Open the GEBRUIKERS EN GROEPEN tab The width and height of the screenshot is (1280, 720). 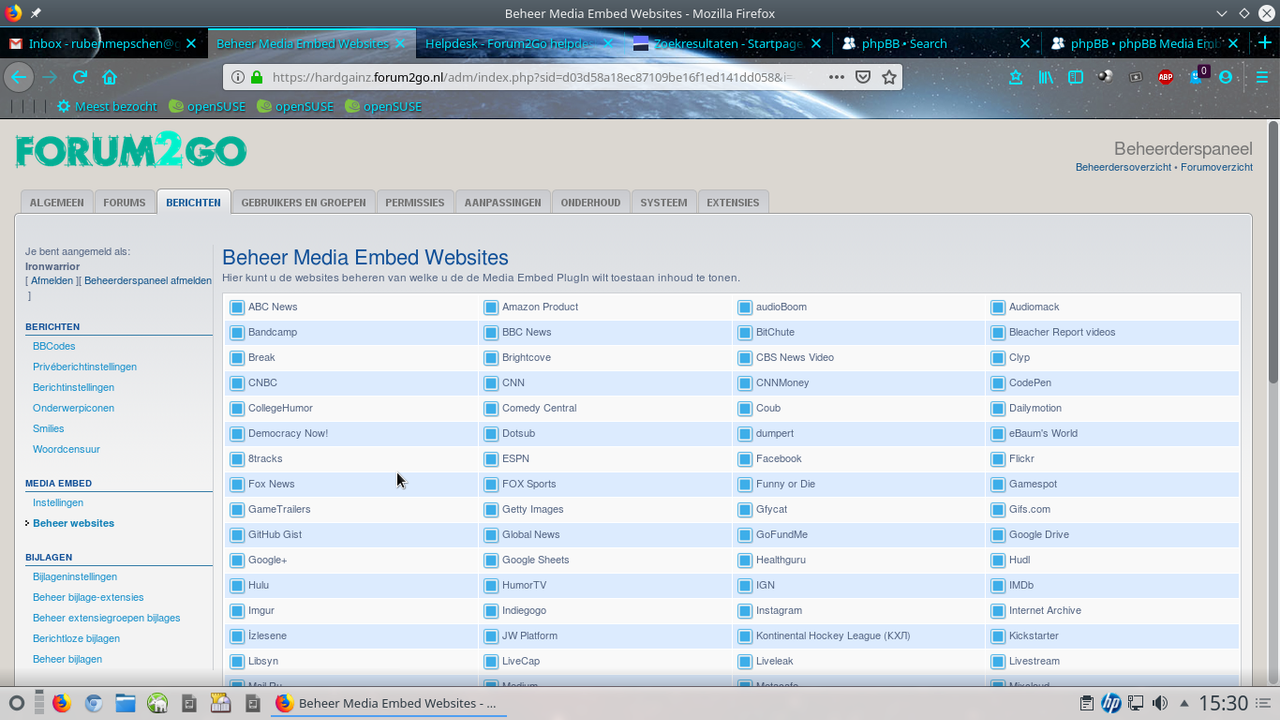(x=303, y=202)
